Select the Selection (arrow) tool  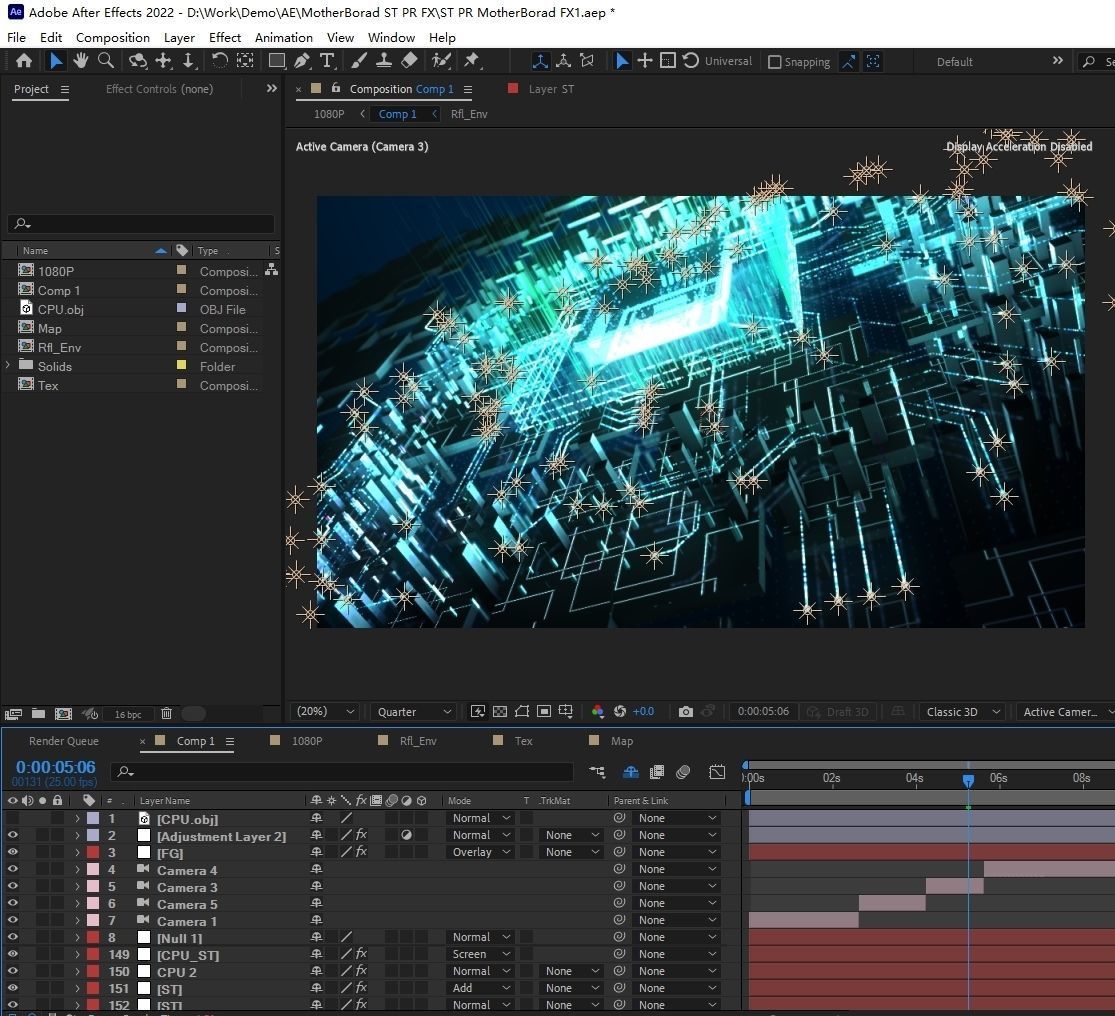click(55, 61)
